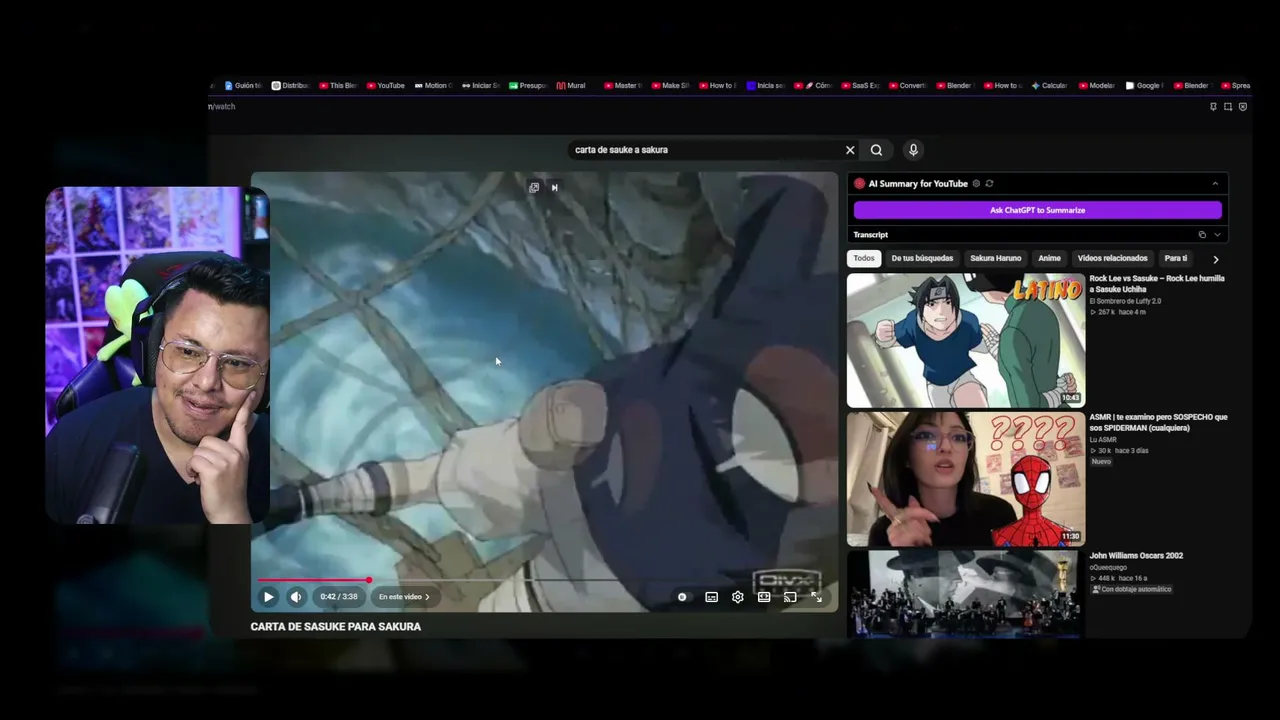Screen dimensions: 1280x720
Task: Click the miniplayer icon atop the video
Action: pyautogui.click(x=534, y=187)
